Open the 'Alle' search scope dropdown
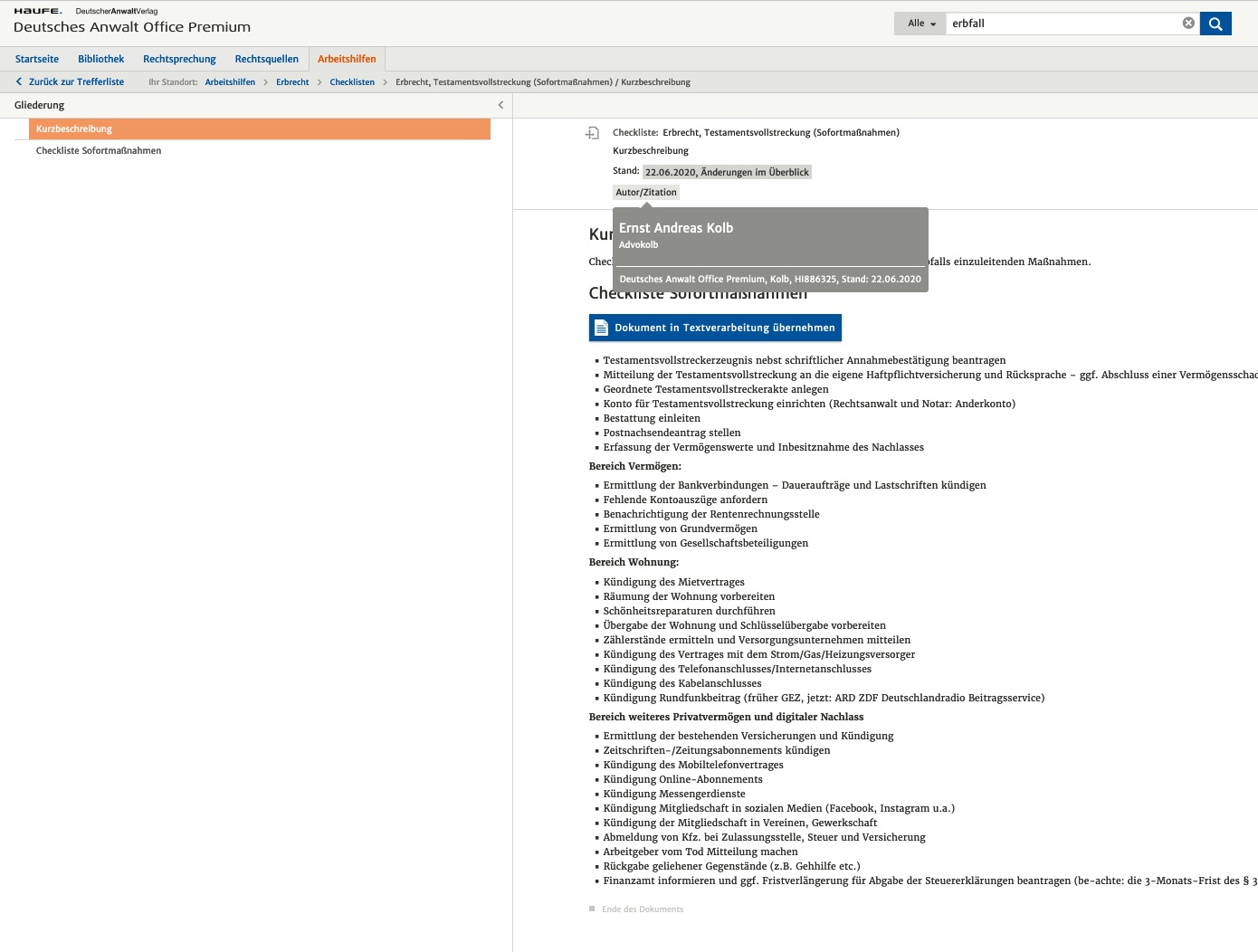The height and width of the screenshot is (952, 1258). [x=920, y=24]
